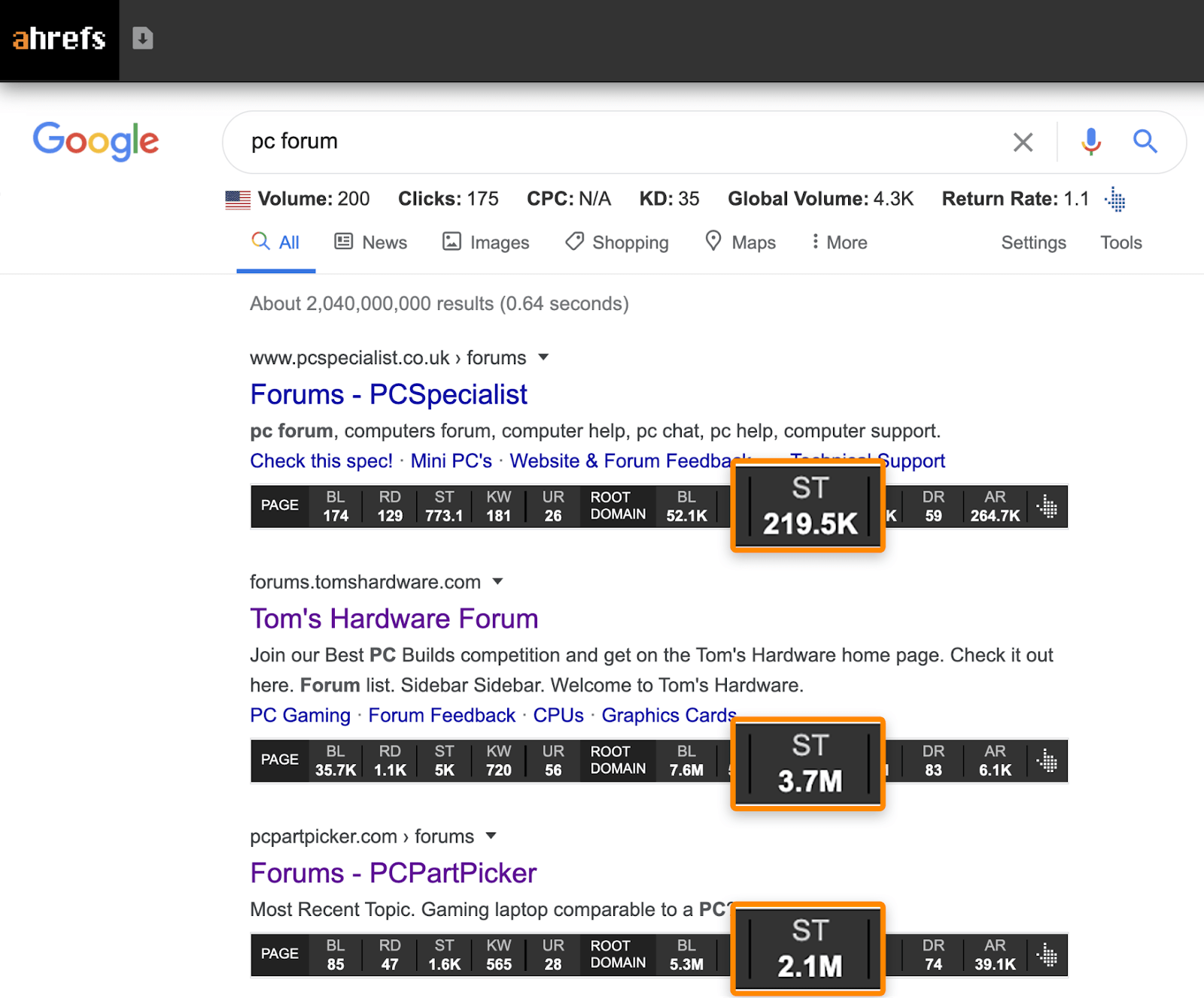Viewport: 1204px width, 998px height.
Task: Expand the dropdown arrow next to forums.tomshardware.com
Action: (498, 582)
